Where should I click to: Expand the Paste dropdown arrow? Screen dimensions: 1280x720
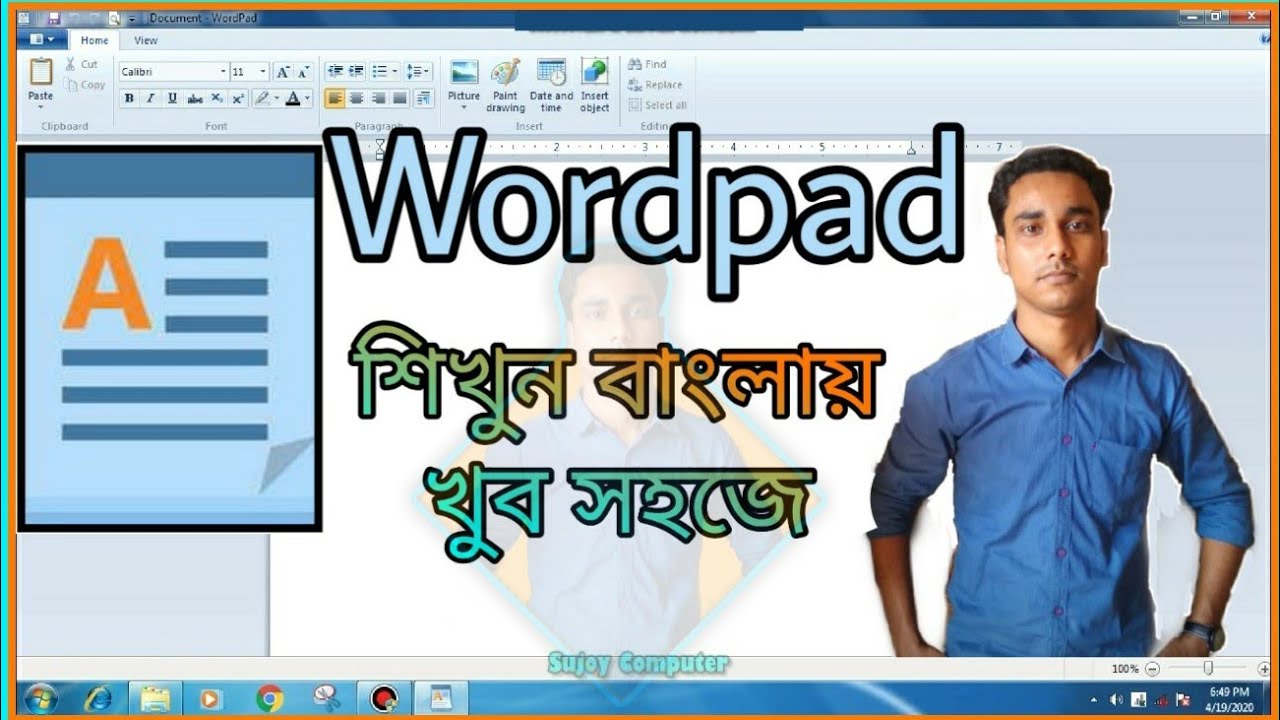[x=41, y=107]
